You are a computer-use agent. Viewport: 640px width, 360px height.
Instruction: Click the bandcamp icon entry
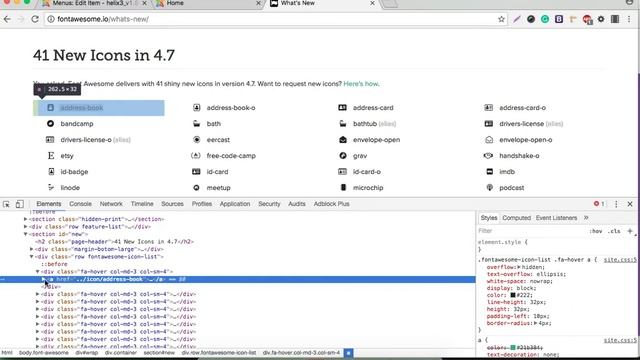(x=77, y=124)
